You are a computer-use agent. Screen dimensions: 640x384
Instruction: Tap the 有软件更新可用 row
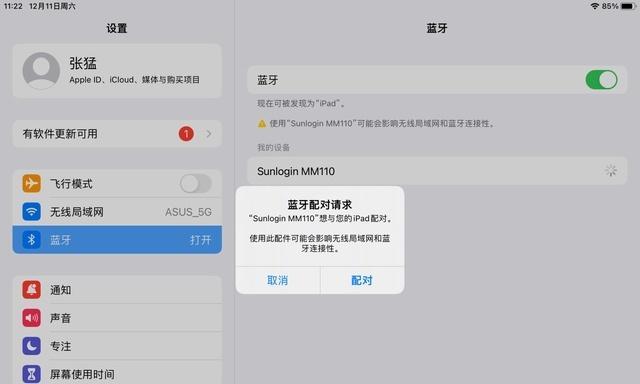point(117,133)
